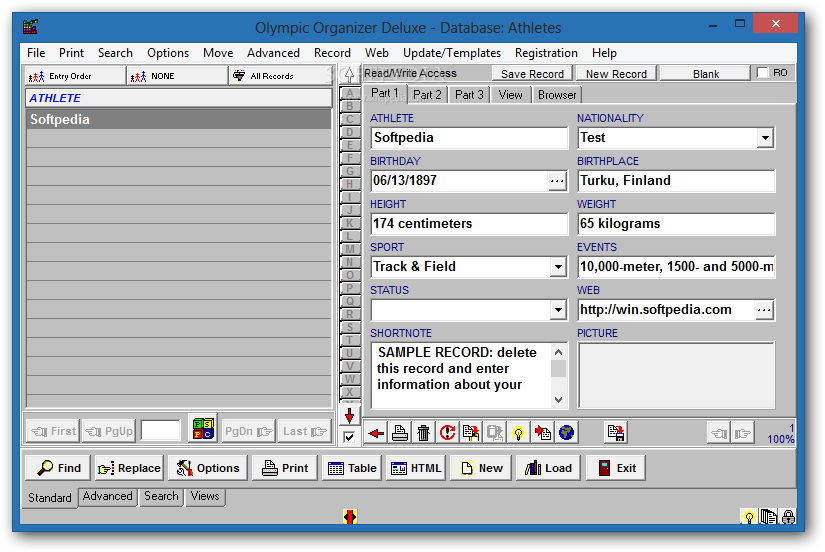Viewport: 825px width, 552px height.
Task: Click the Find button
Action: coord(58,468)
